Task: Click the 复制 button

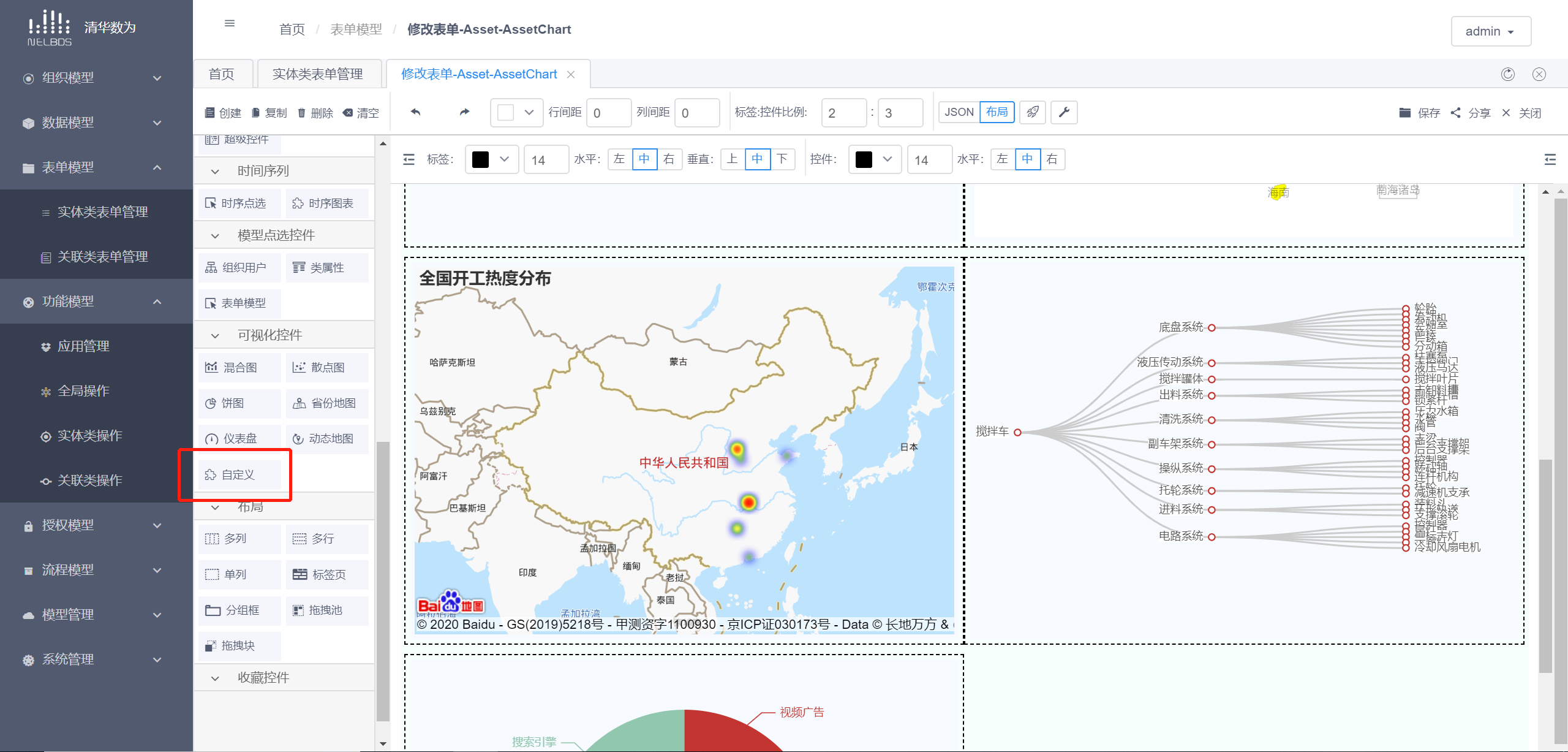Action: [x=269, y=113]
